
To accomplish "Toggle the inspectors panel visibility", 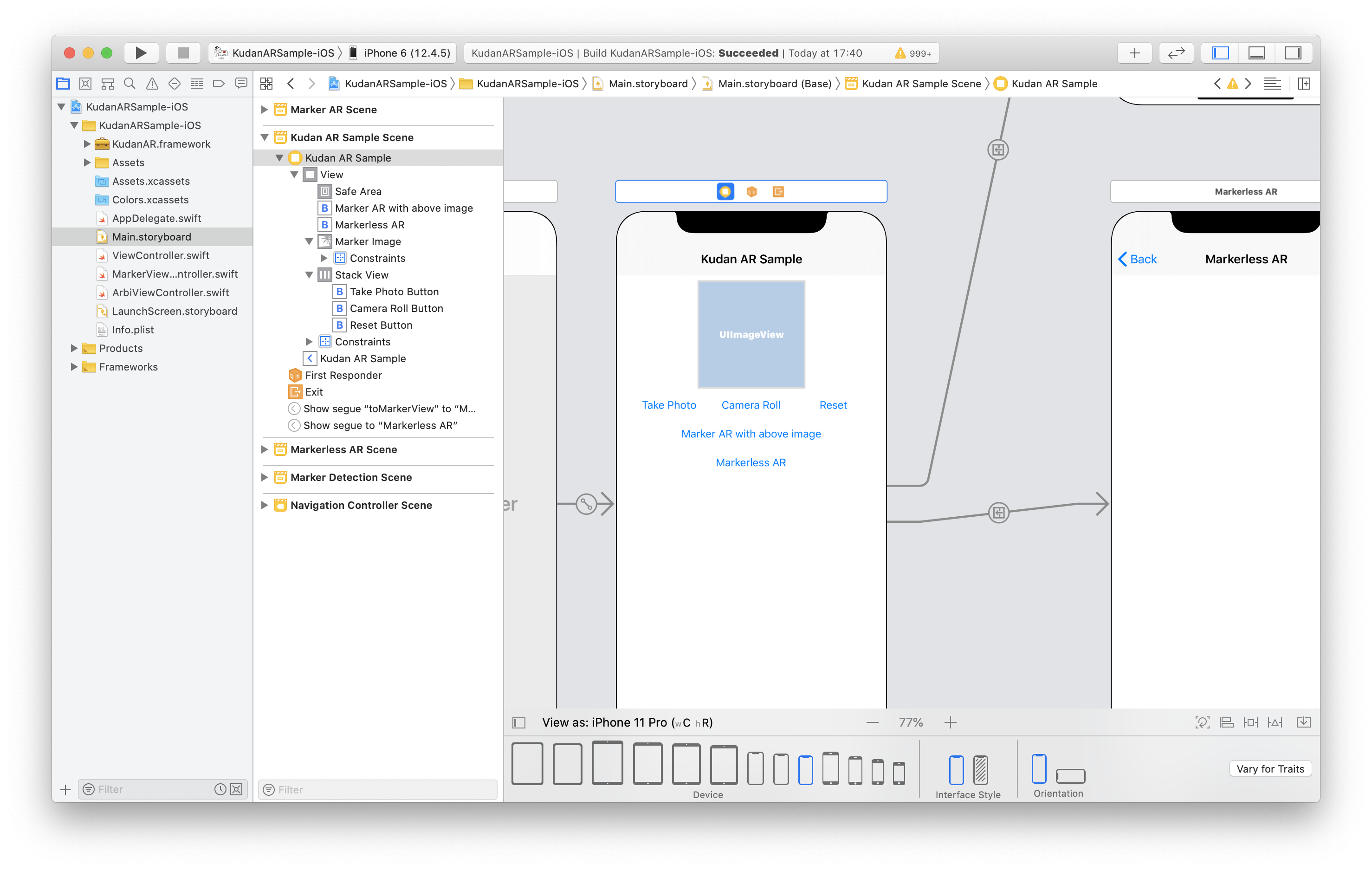I will [1294, 53].
